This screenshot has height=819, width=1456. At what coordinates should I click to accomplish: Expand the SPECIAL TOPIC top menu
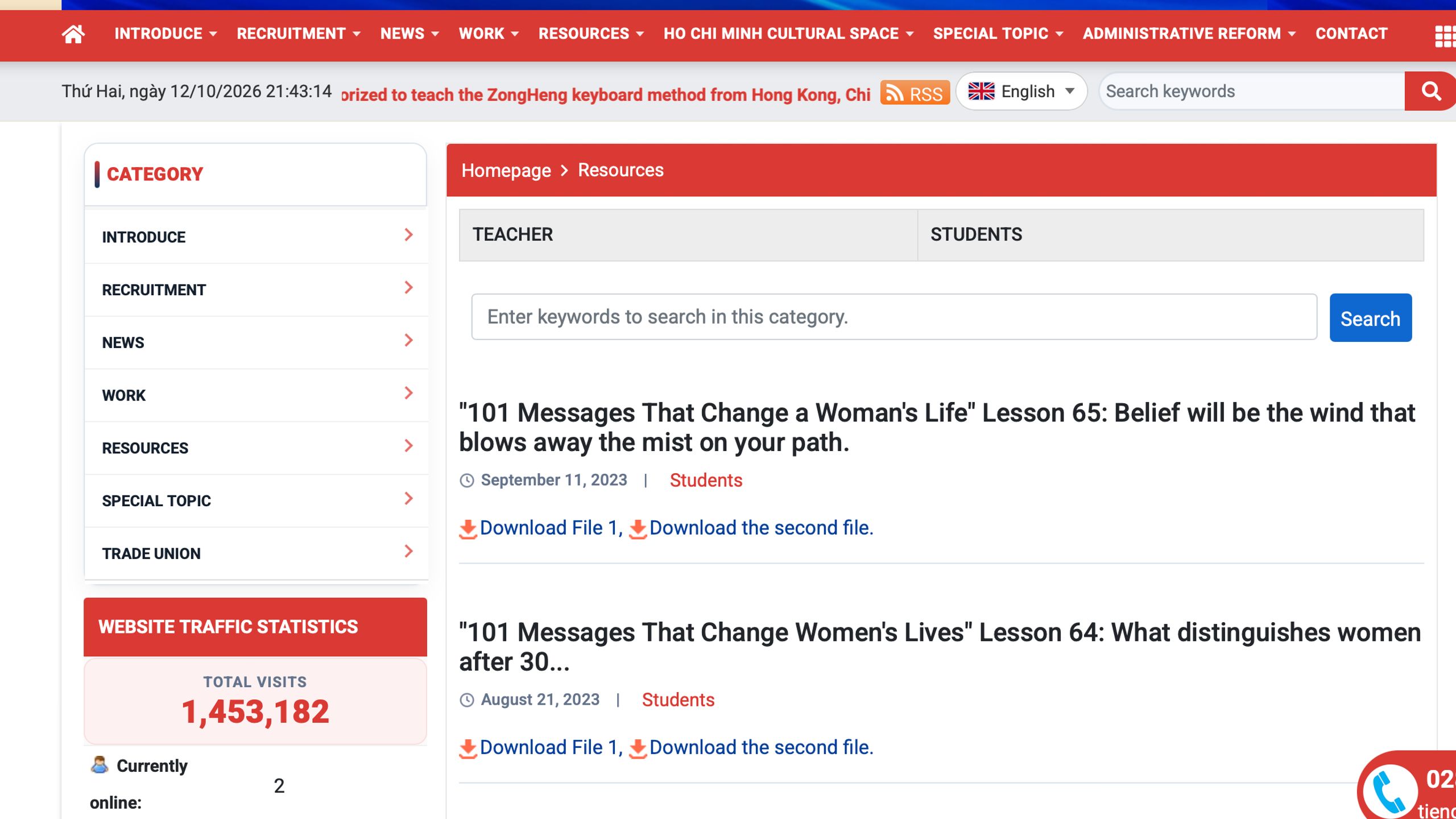[x=998, y=34]
